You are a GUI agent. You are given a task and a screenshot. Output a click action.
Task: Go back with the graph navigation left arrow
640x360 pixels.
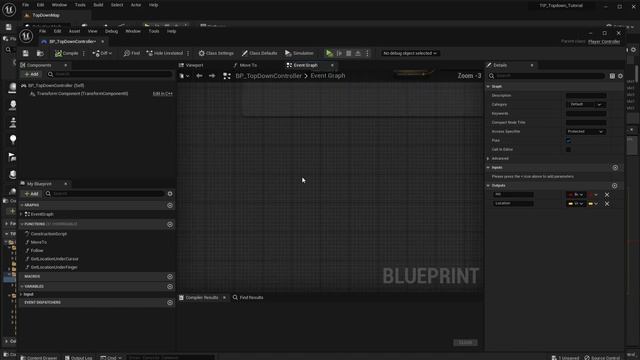pos(199,76)
